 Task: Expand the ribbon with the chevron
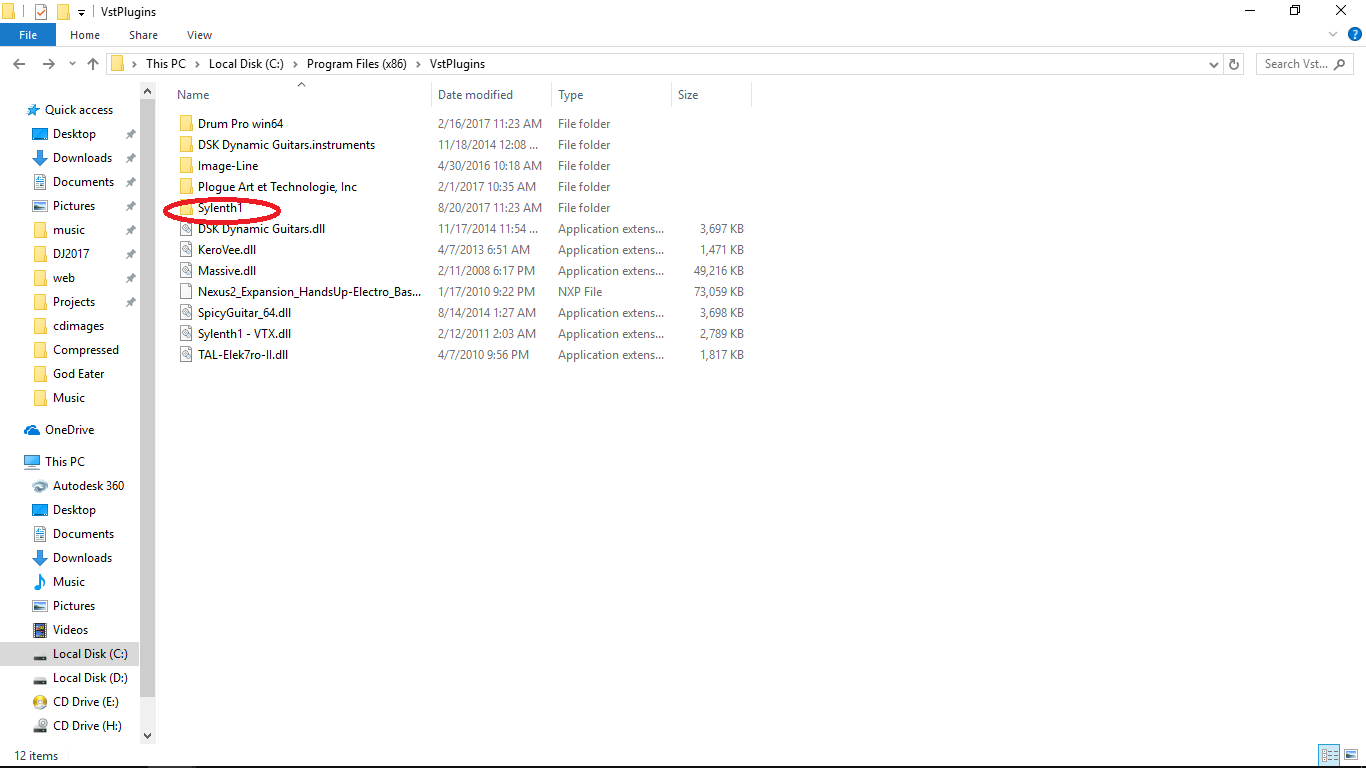[1335, 35]
